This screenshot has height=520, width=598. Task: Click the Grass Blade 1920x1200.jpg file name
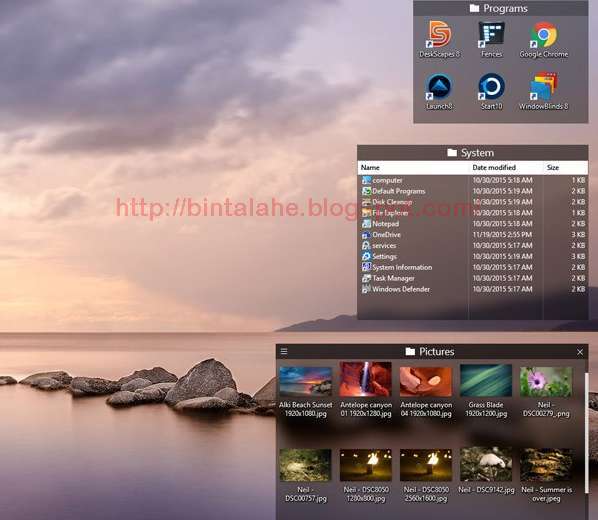(x=486, y=409)
